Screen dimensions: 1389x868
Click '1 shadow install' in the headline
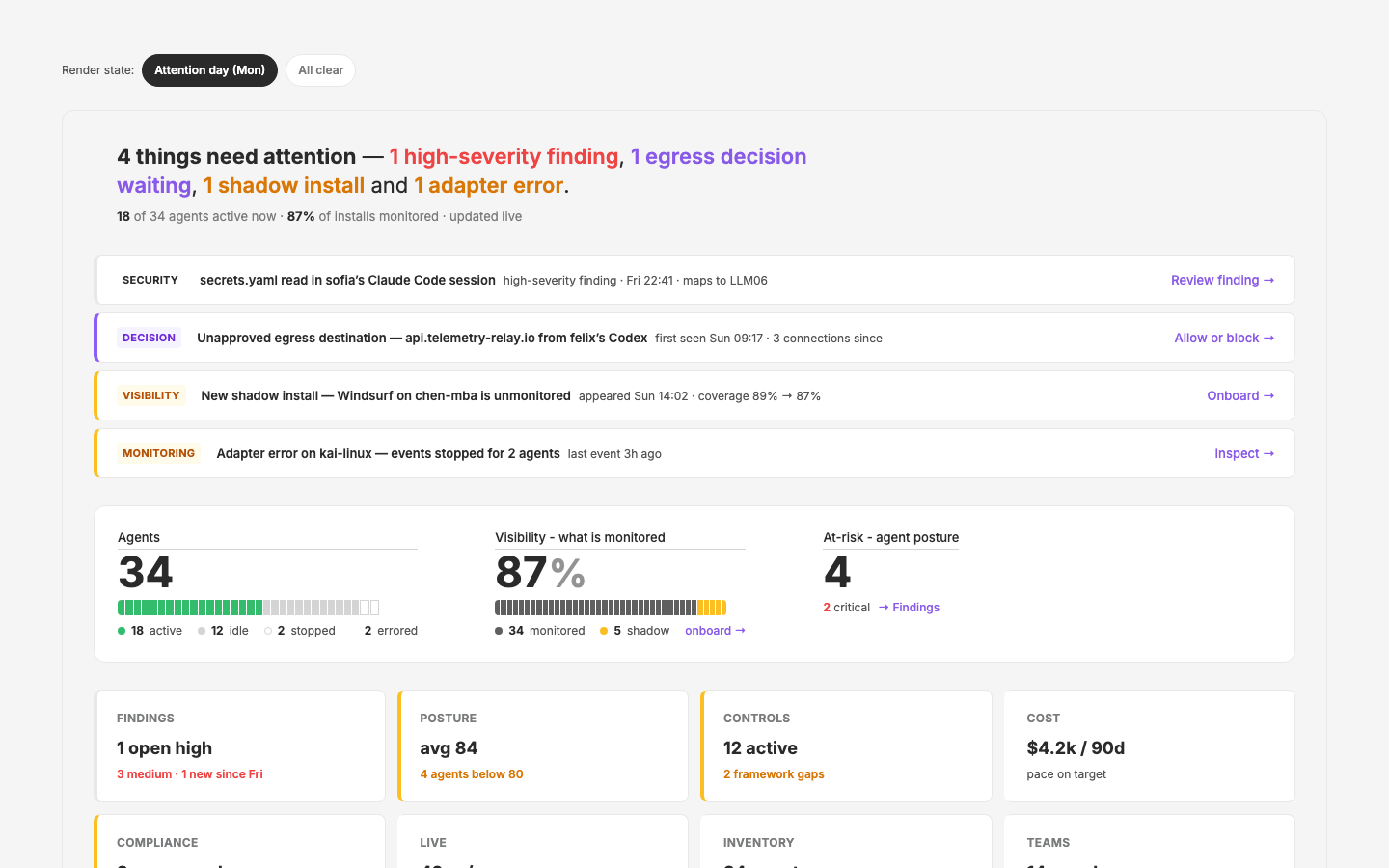[284, 185]
